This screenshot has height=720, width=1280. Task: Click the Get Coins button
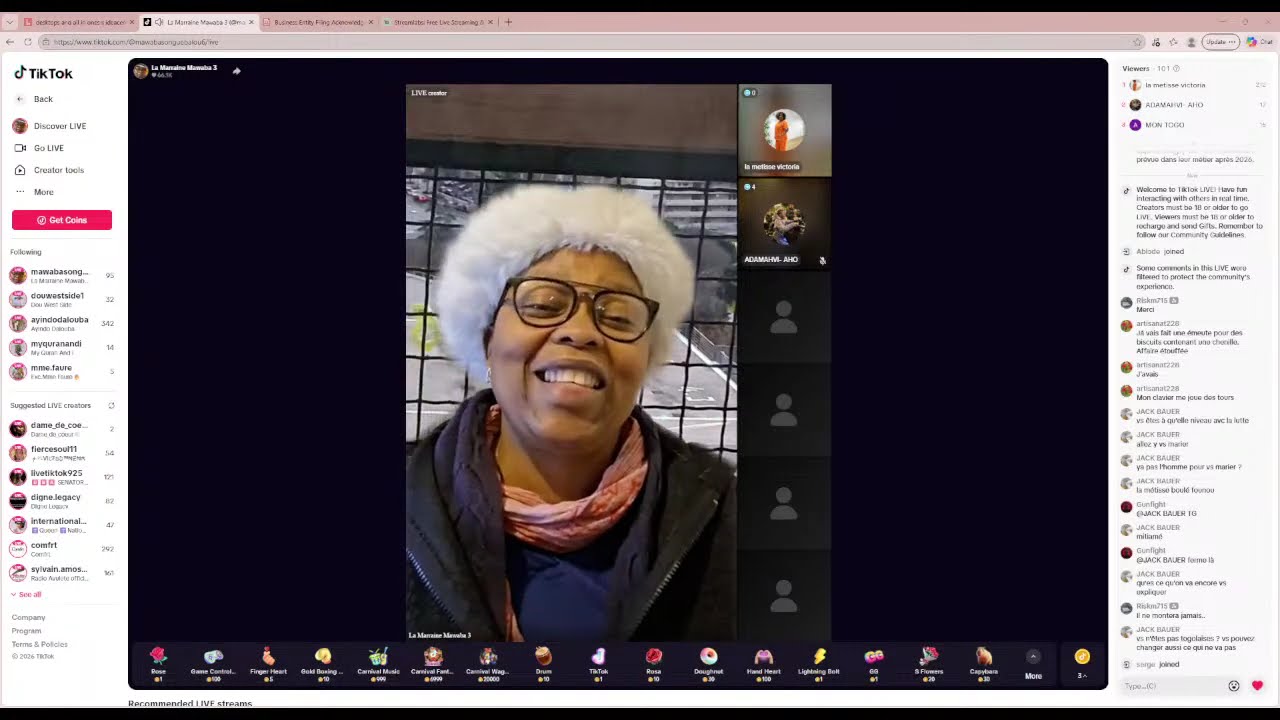point(62,220)
